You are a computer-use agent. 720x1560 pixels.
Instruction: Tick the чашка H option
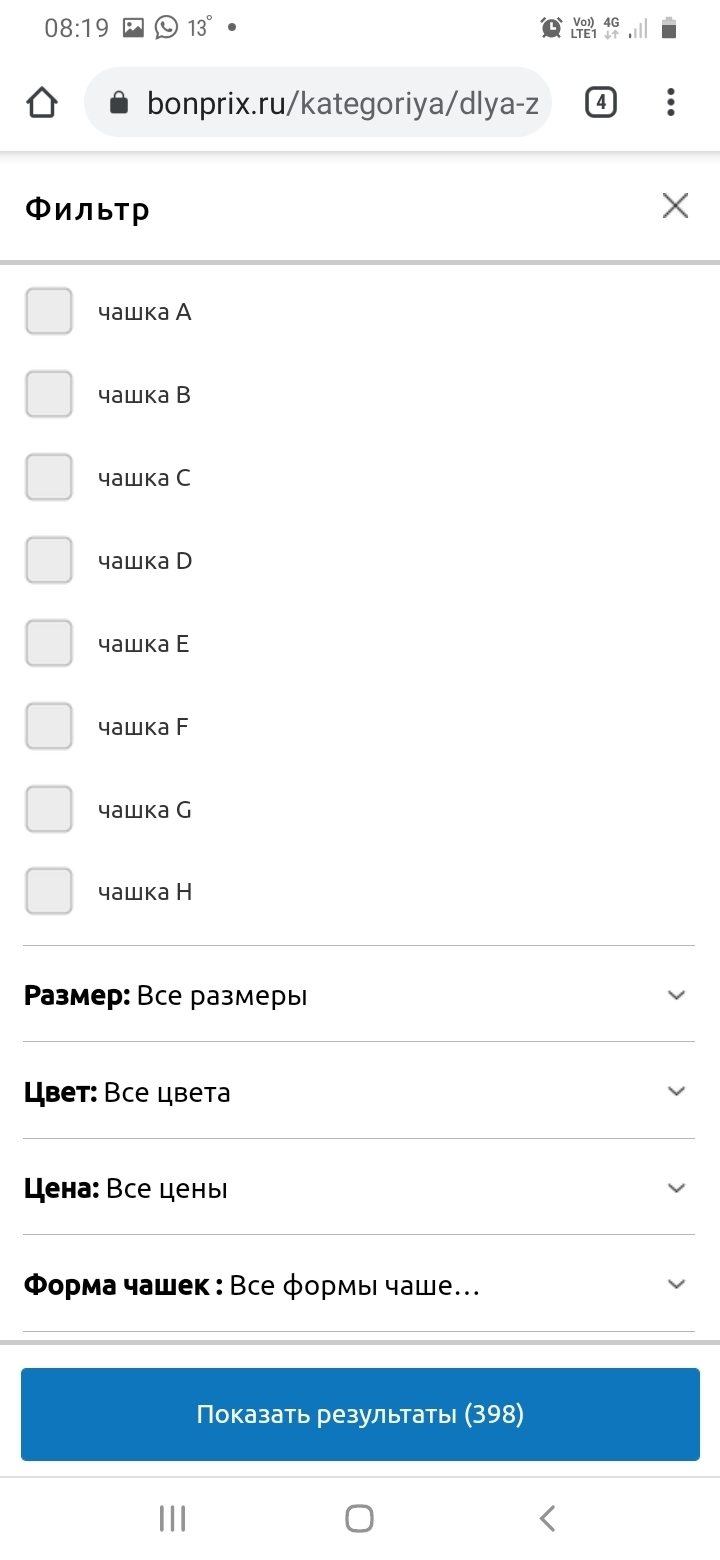point(49,892)
